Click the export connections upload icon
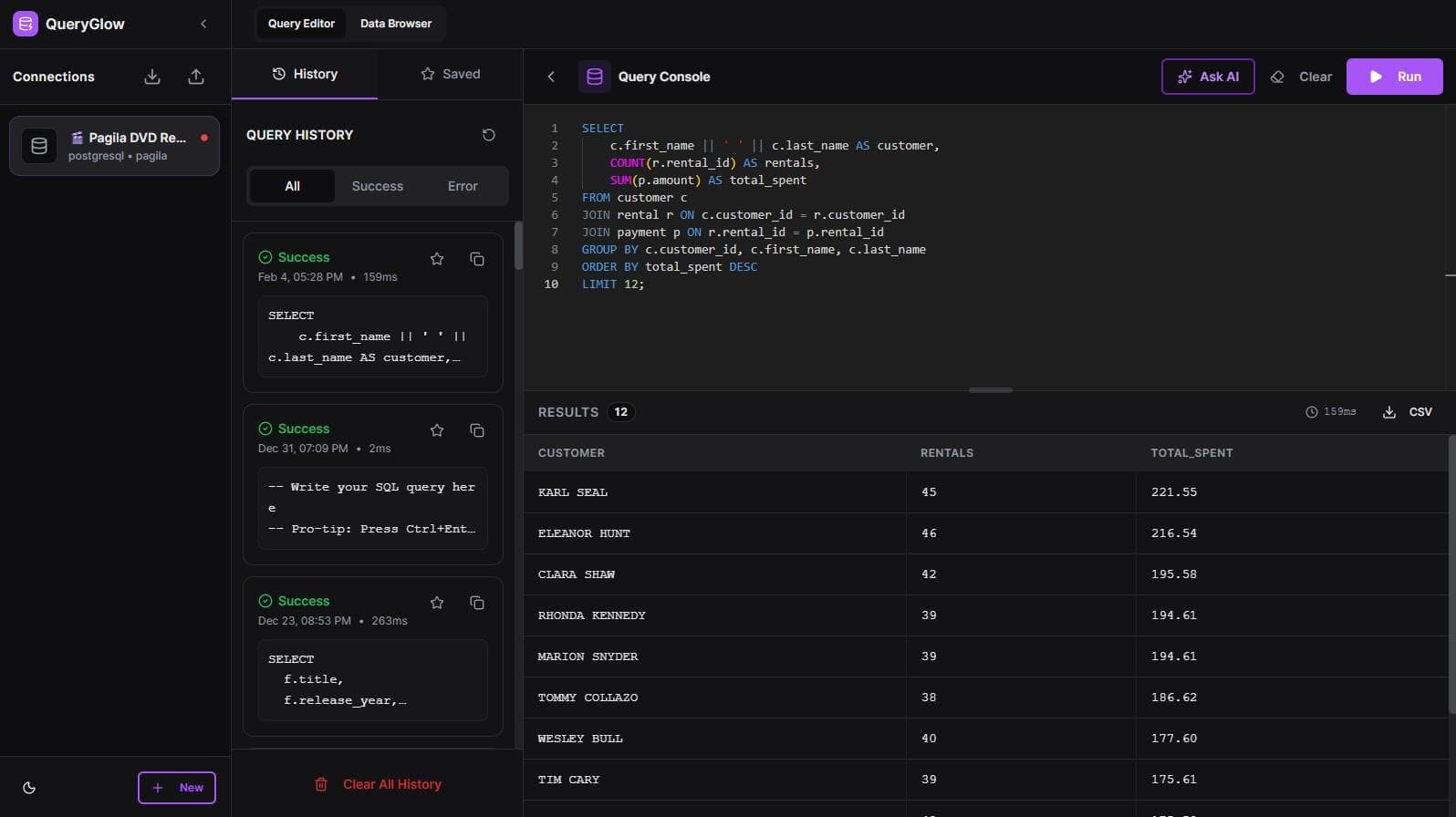1456x817 pixels. pyautogui.click(x=196, y=77)
